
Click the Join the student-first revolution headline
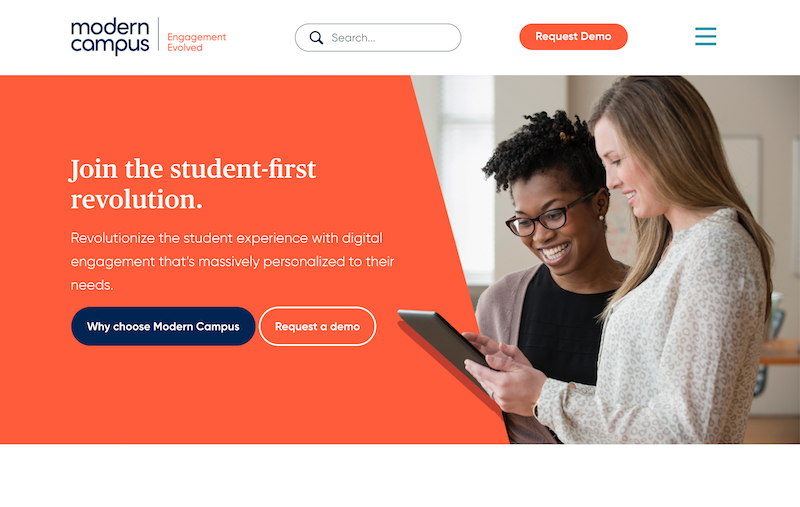click(193, 184)
